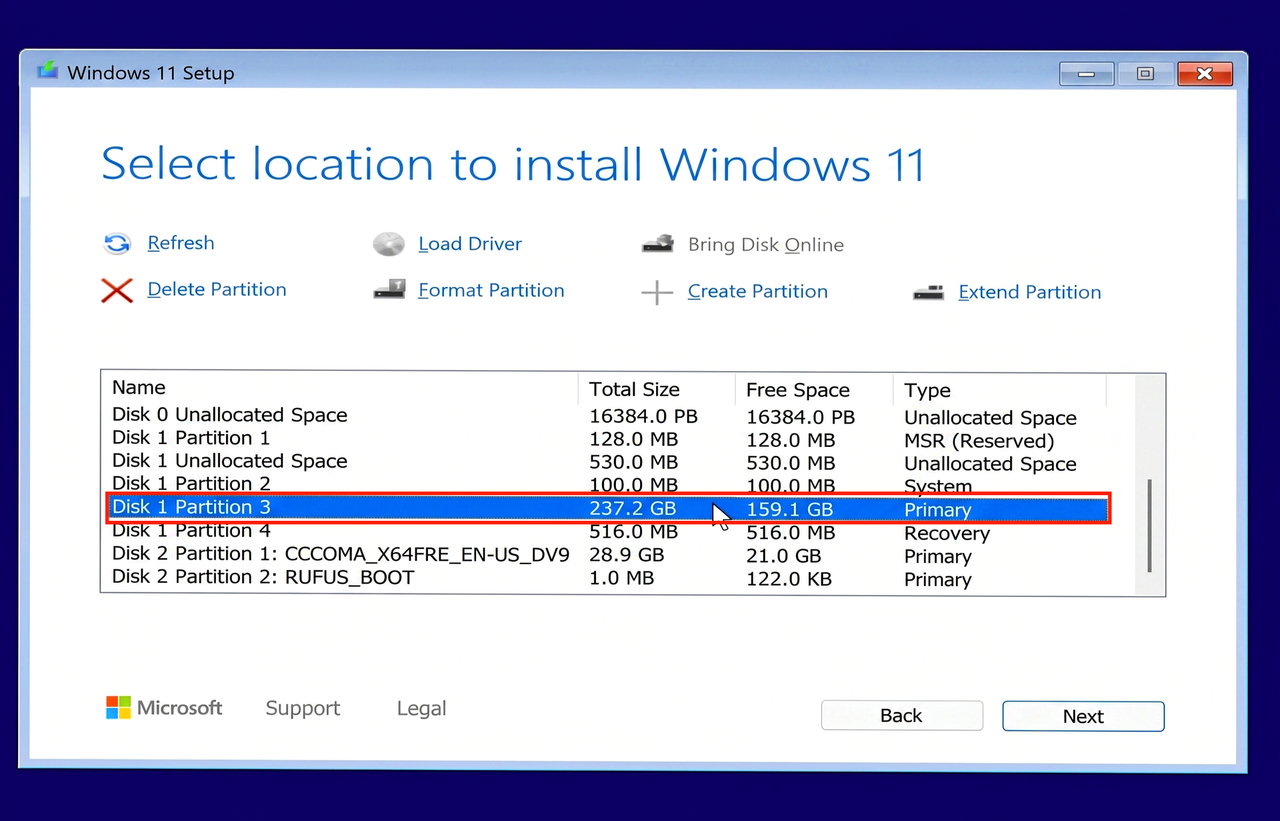Click the Create Partition link
Image resolution: width=1280 pixels, height=821 pixels.
pos(758,291)
